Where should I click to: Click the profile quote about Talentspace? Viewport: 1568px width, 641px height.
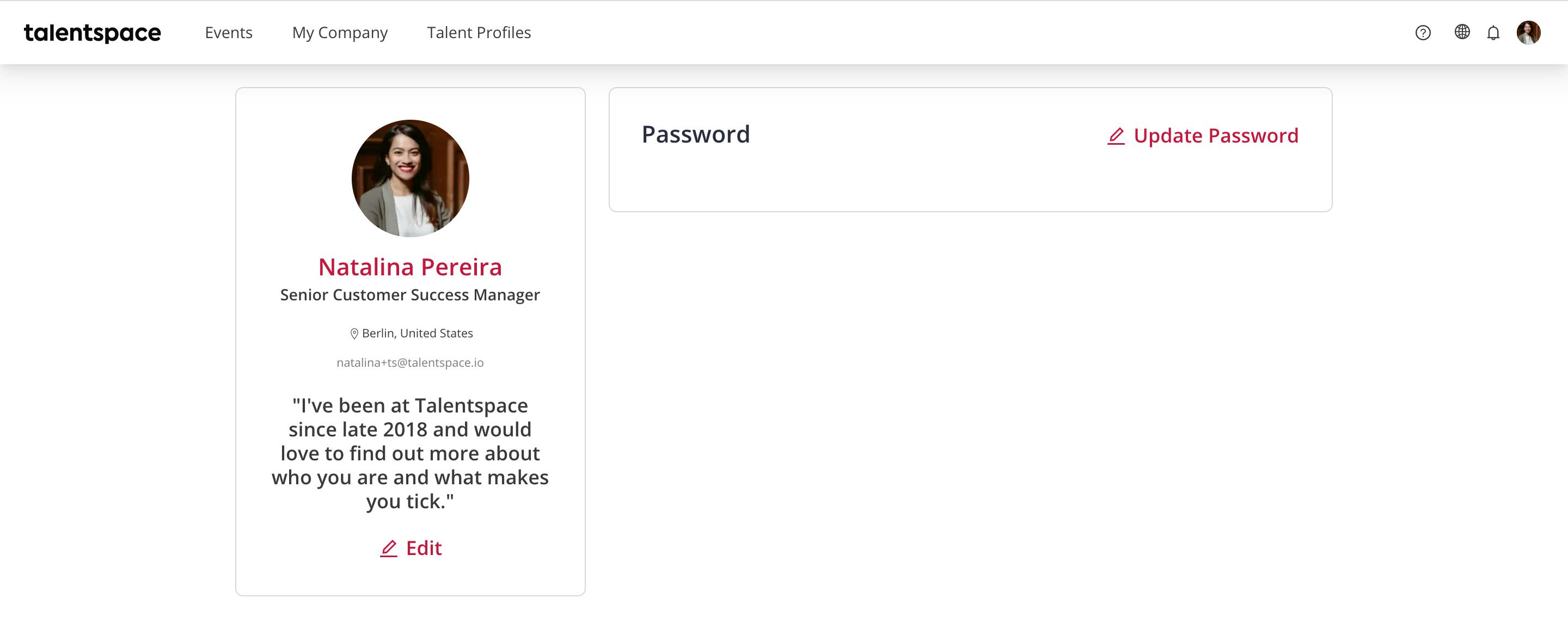tap(411, 453)
